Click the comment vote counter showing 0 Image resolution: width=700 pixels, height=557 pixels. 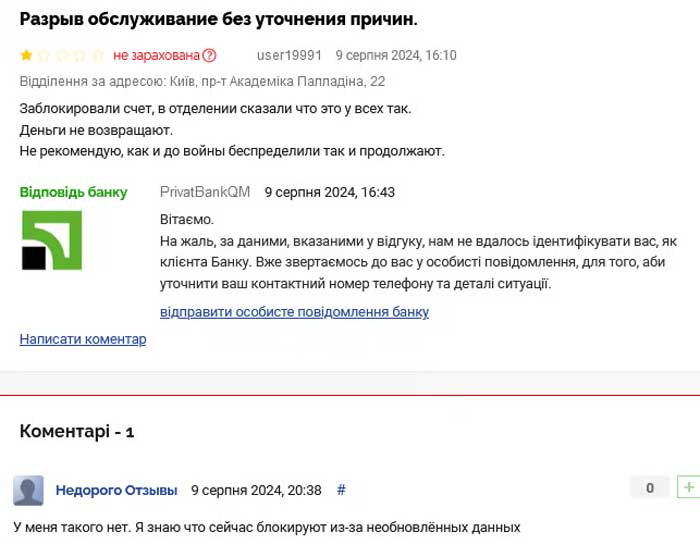(x=650, y=487)
